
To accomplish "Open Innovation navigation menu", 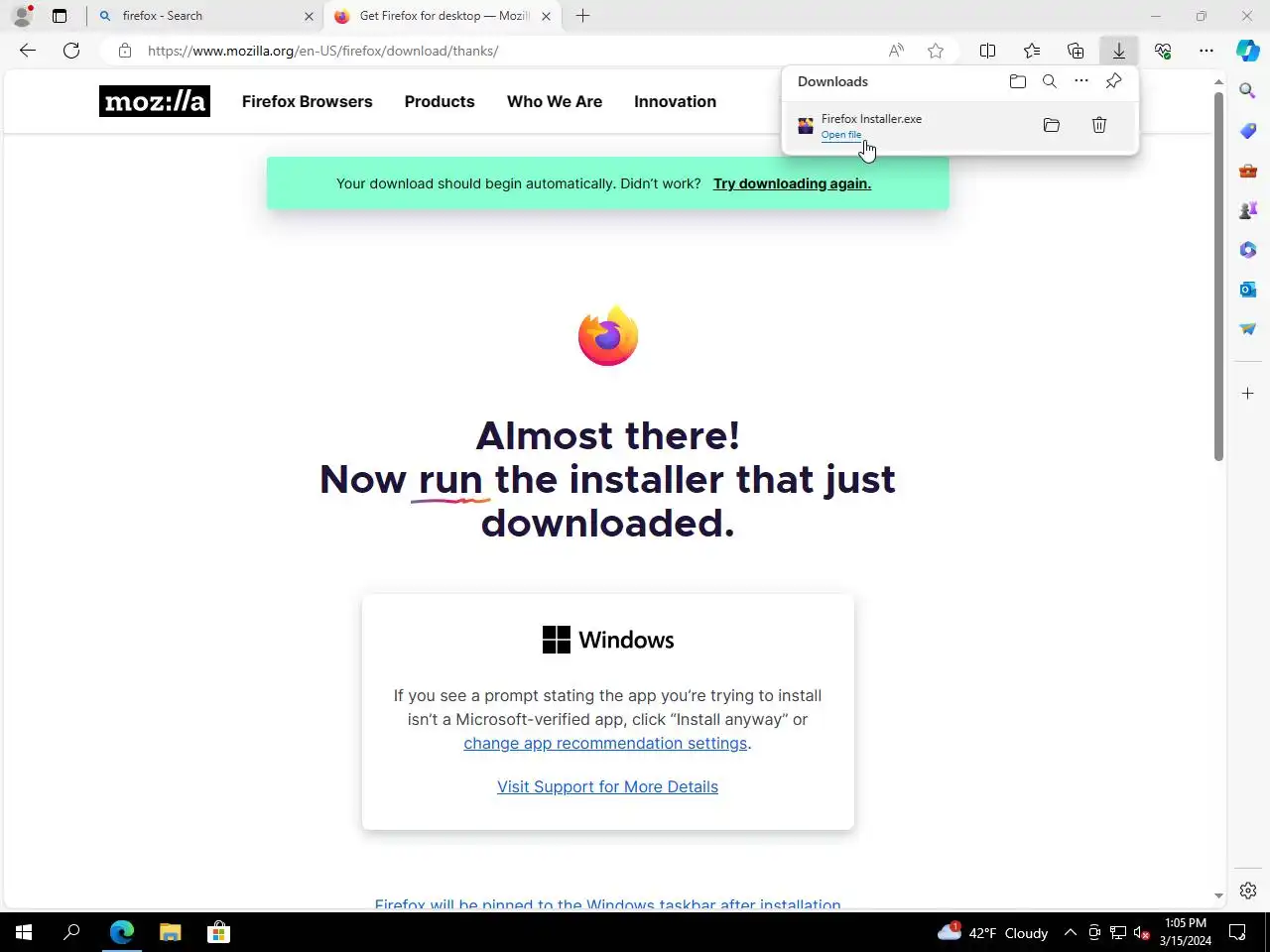I will click(x=676, y=101).
